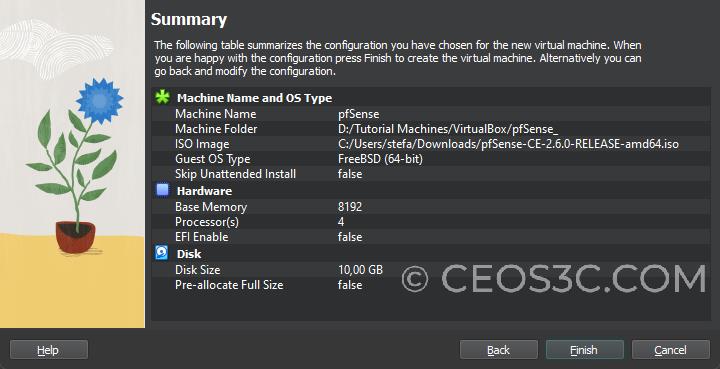Click the Finish button
This screenshot has width=720, height=369.
[585, 350]
